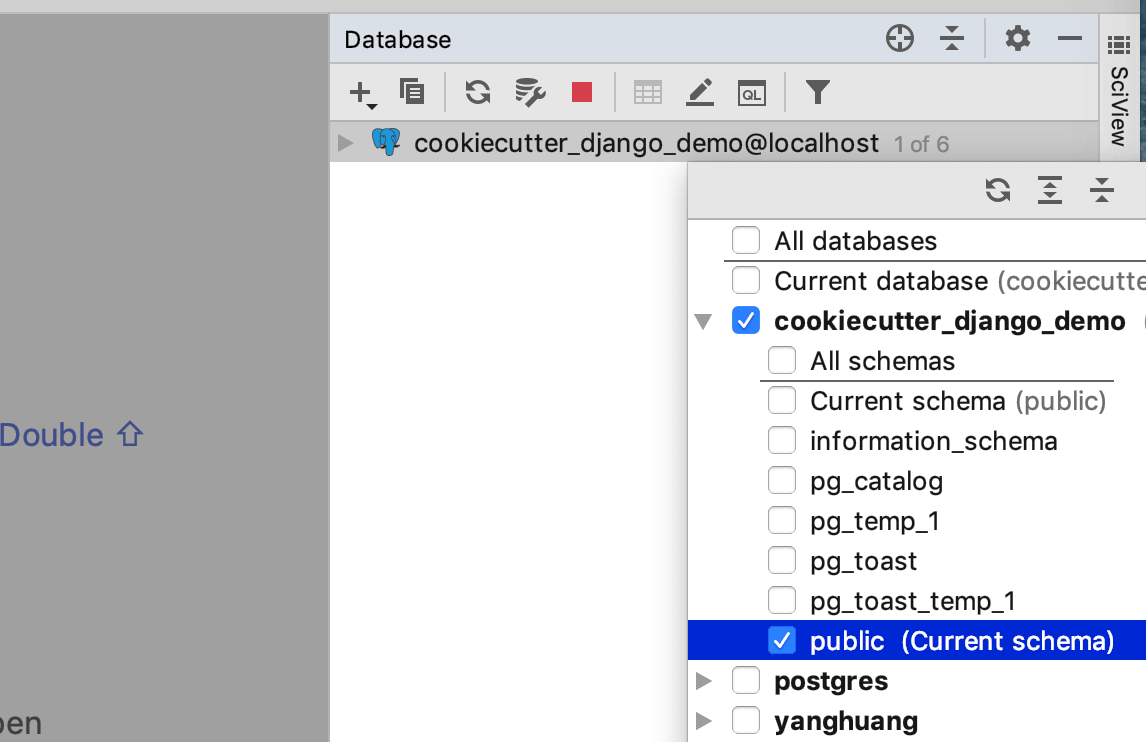Enable the pg_catalog checkbox
This screenshot has width=1146, height=742.
782,480
